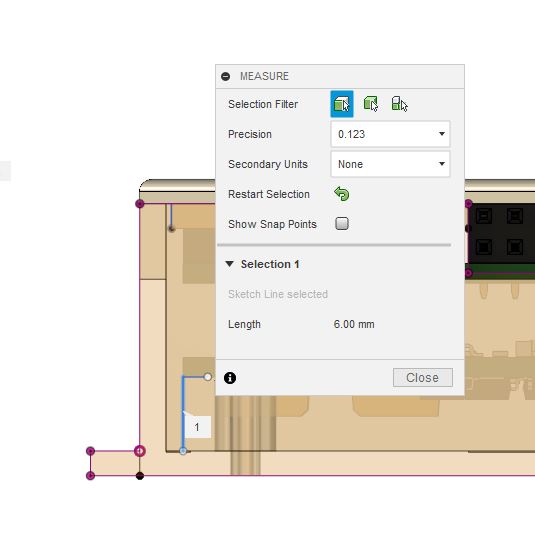Click the large magenta ring sketch point
Viewport: 535px width, 535px height.
139,451
